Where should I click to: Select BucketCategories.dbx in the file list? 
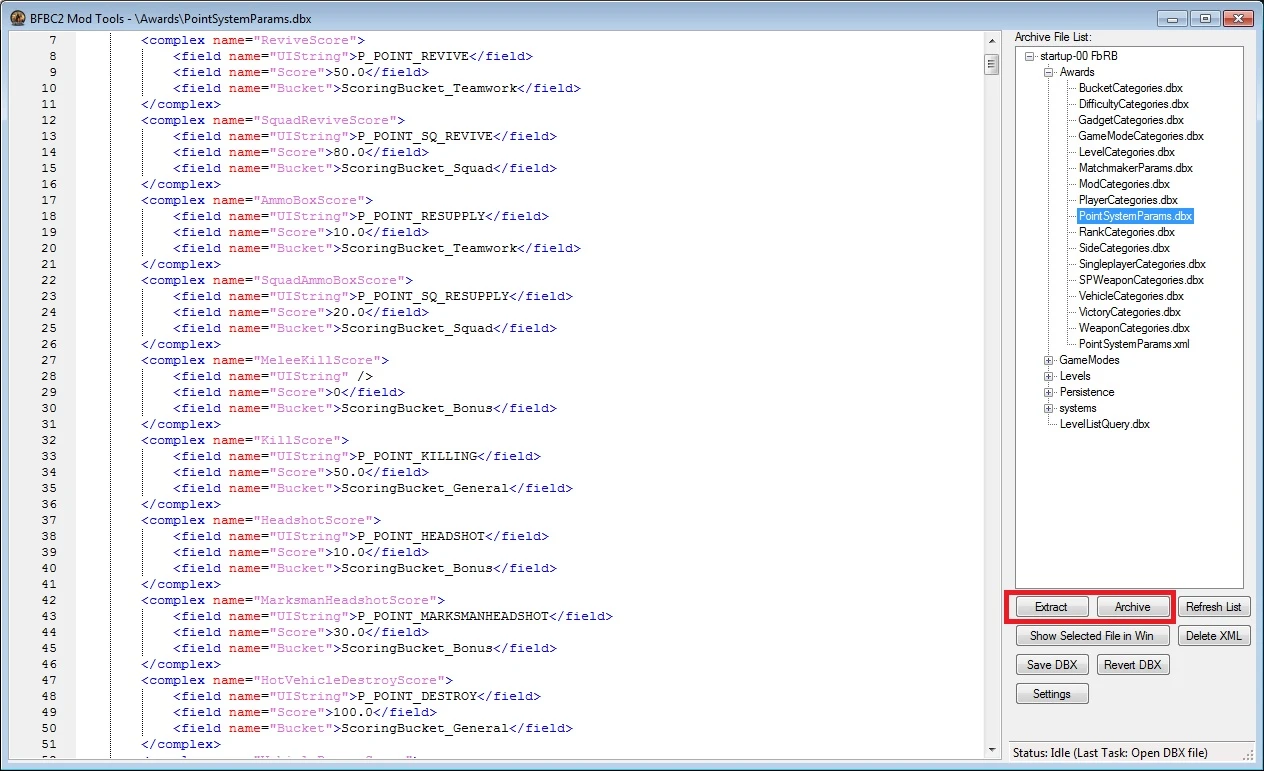click(x=1129, y=88)
